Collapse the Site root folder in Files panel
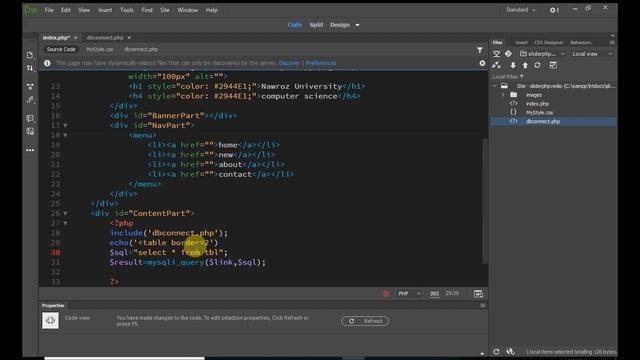Screen dimensions: 640x360 (x=495, y=86)
